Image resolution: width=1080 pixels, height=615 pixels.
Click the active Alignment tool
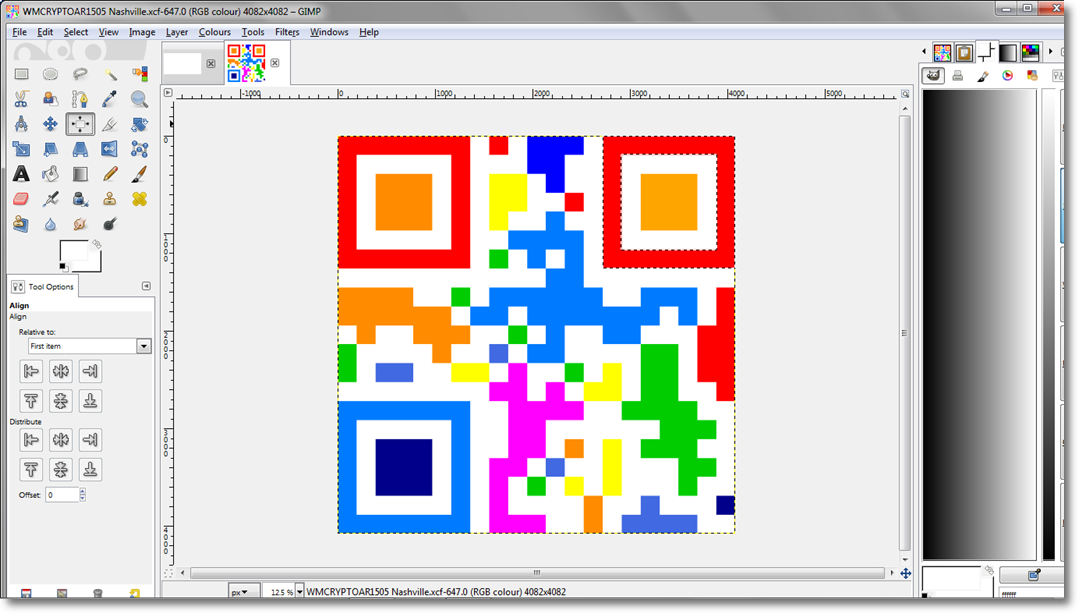click(x=80, y=124)
